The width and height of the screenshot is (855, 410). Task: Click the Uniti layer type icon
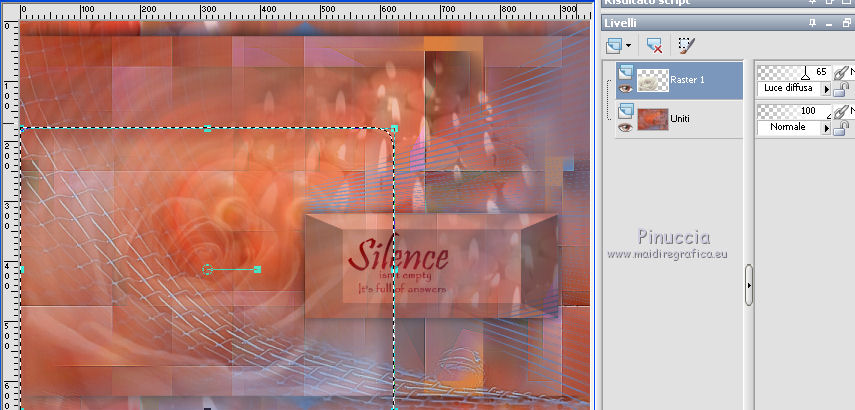[x=625, y=112]
